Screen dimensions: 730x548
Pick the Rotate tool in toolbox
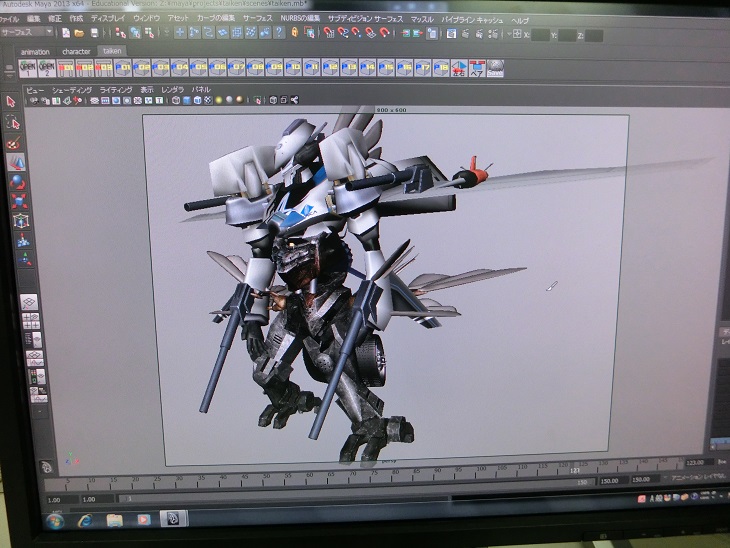[16, 181]
